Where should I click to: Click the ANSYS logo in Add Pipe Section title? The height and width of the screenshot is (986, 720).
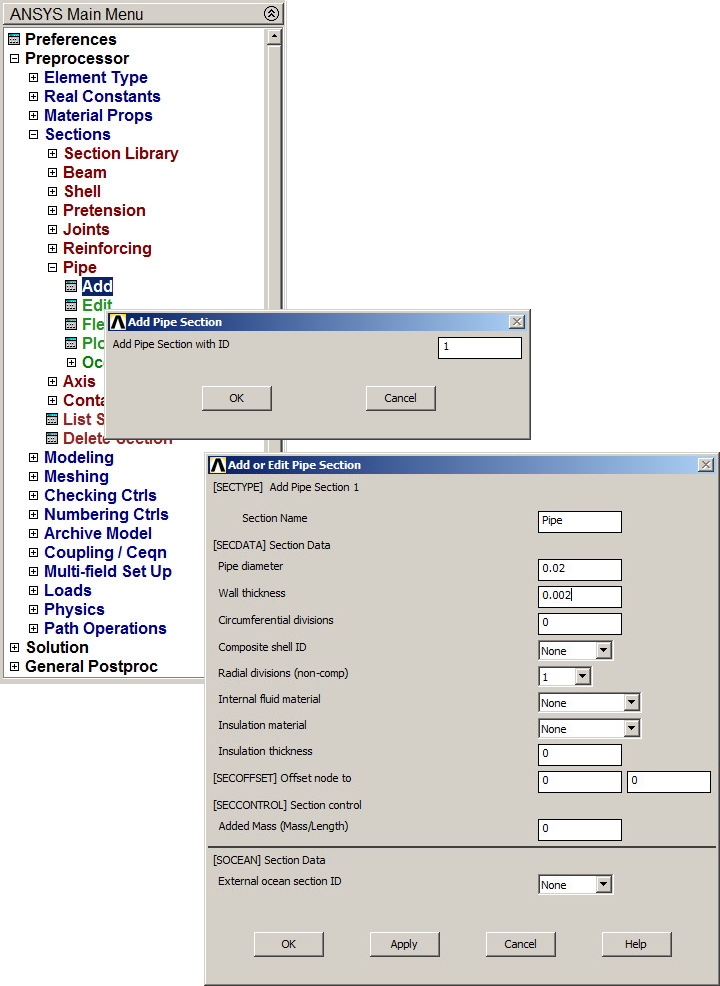pos(118,322)
